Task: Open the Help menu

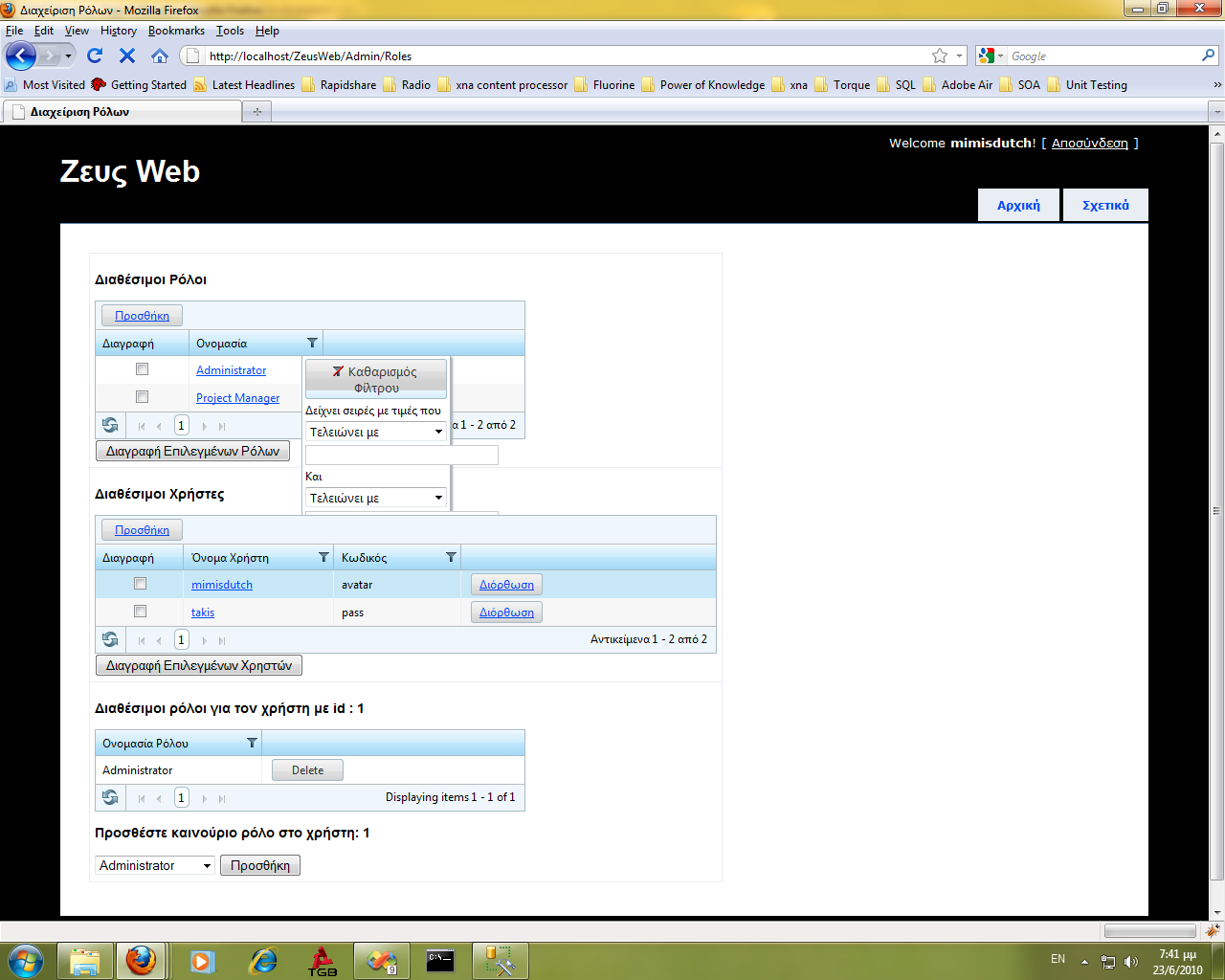Action: (x=267, y=31)
